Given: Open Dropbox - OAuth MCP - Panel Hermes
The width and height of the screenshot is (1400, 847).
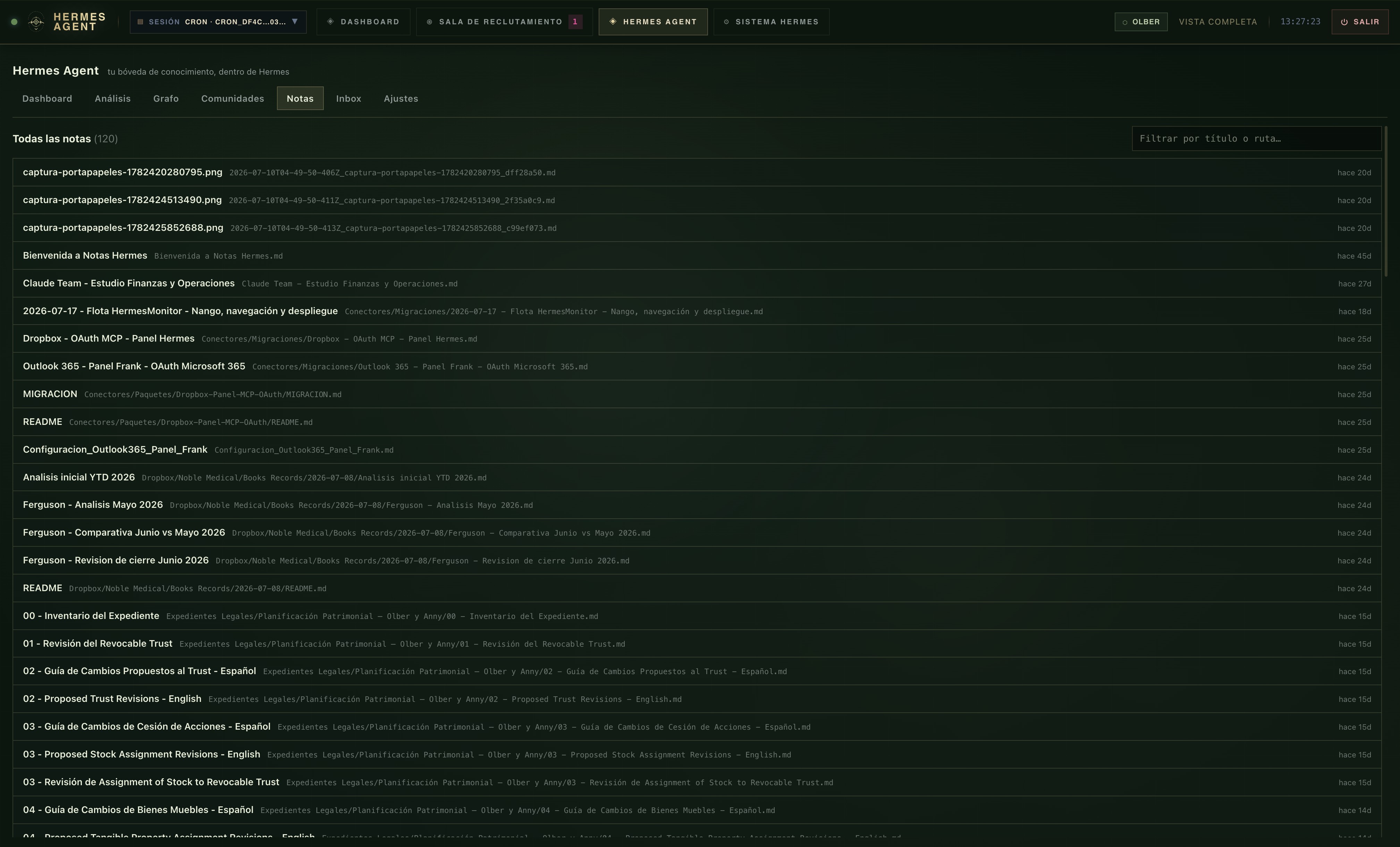Looking at the screenshot, I should pos(697,339).
